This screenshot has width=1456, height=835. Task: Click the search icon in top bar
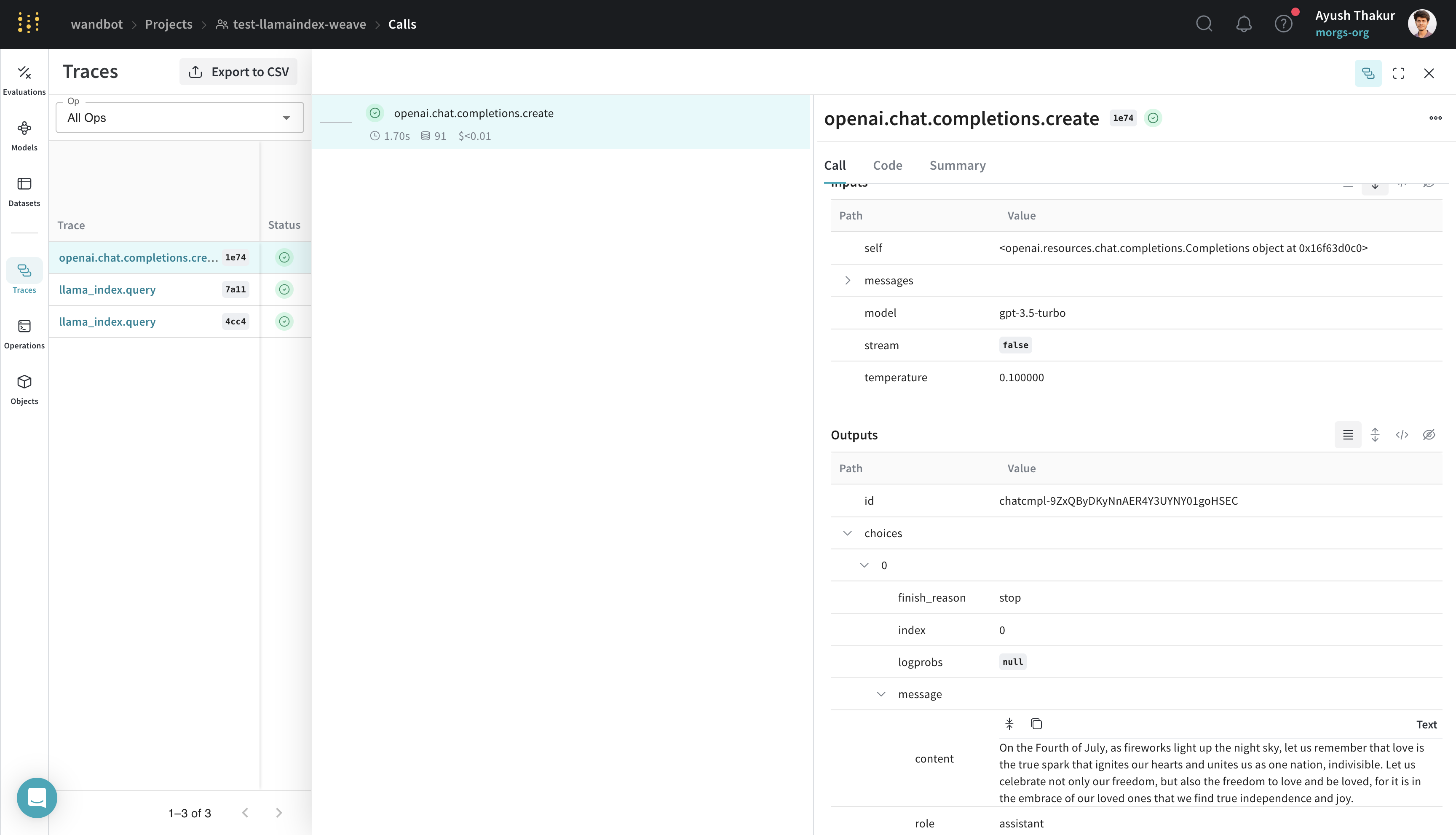(x=1204, y=24)
